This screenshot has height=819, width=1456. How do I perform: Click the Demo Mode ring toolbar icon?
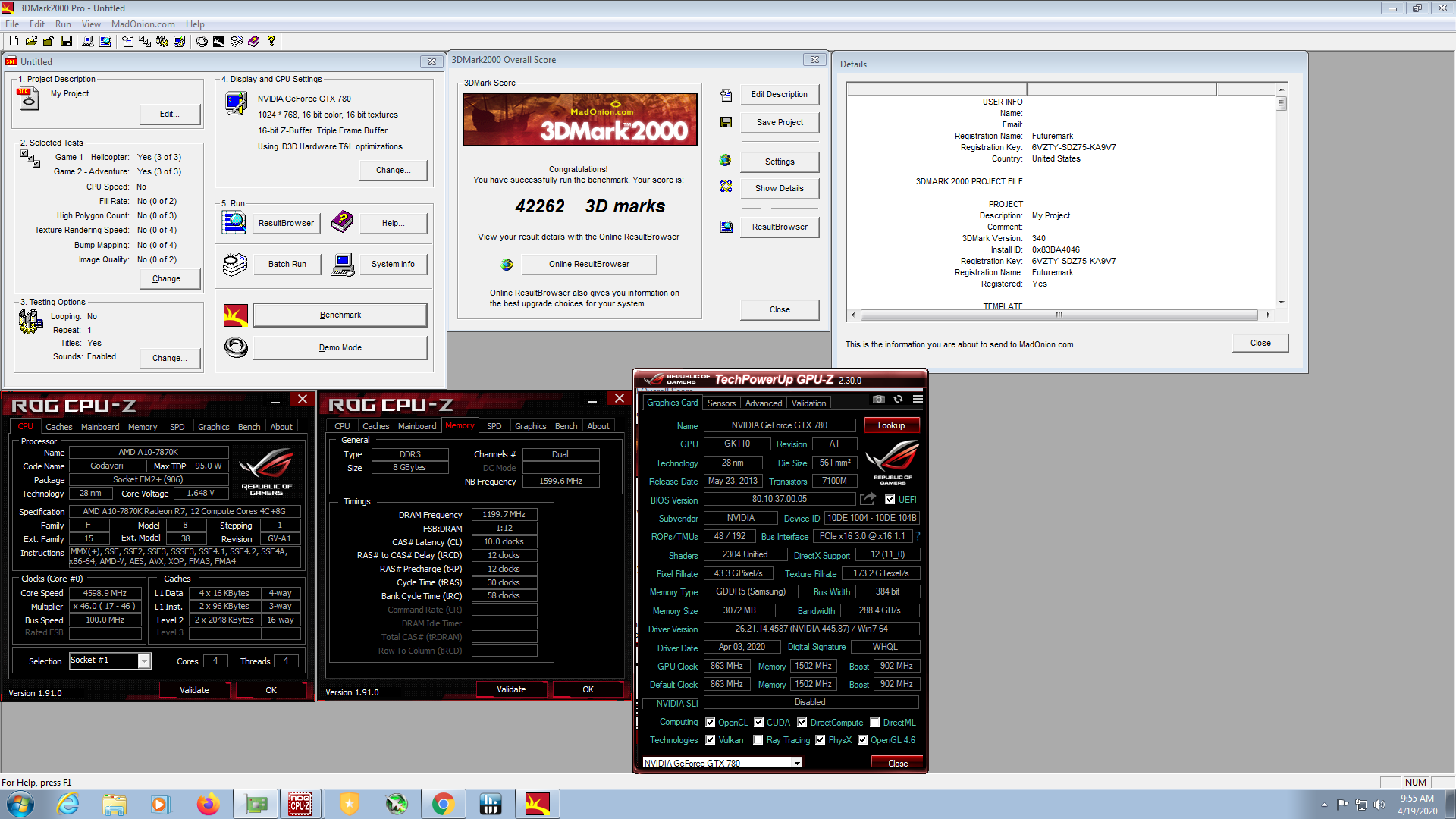202,41
